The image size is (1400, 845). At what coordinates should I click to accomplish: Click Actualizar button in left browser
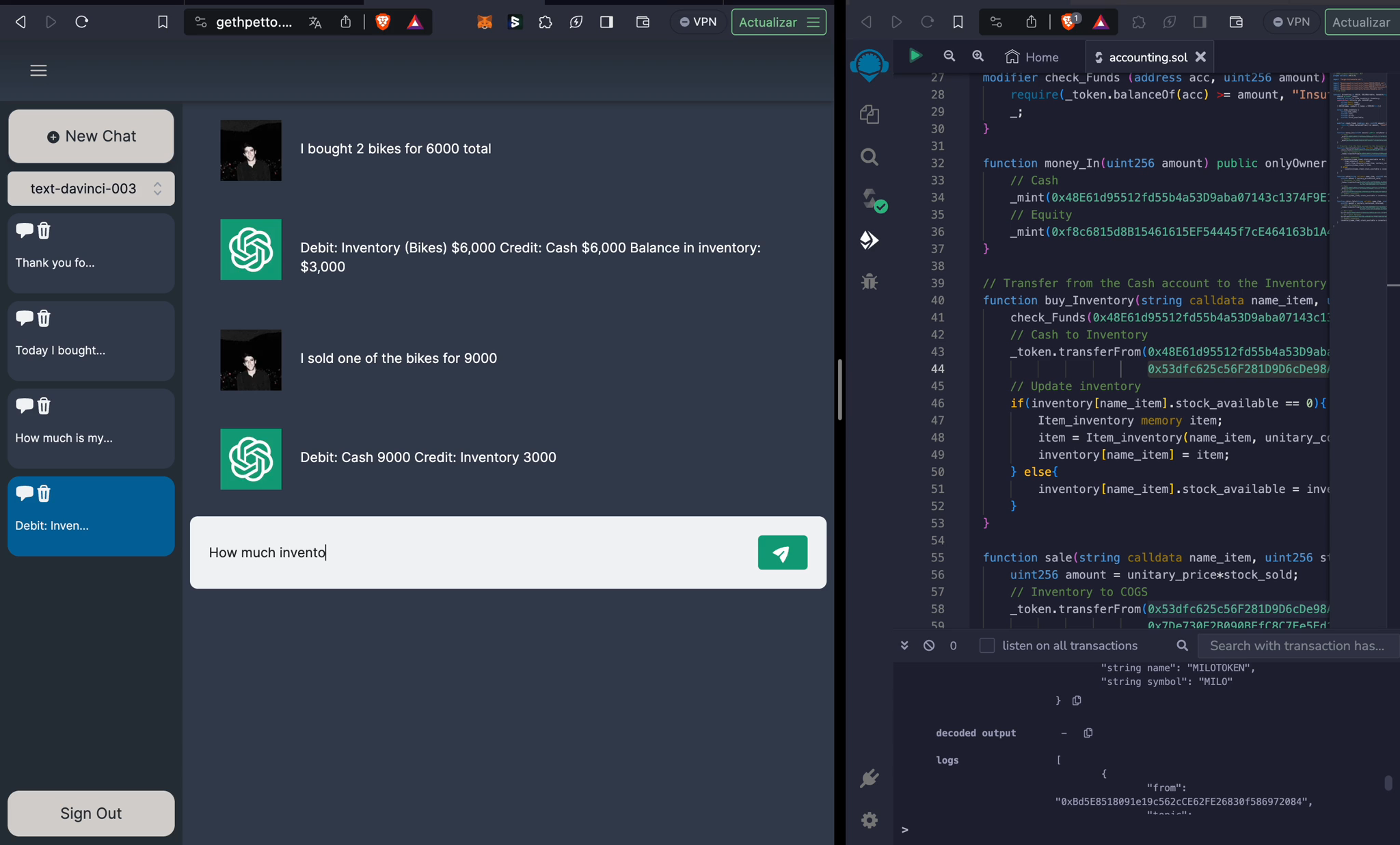pyautogui.click(x=768, y=22)
